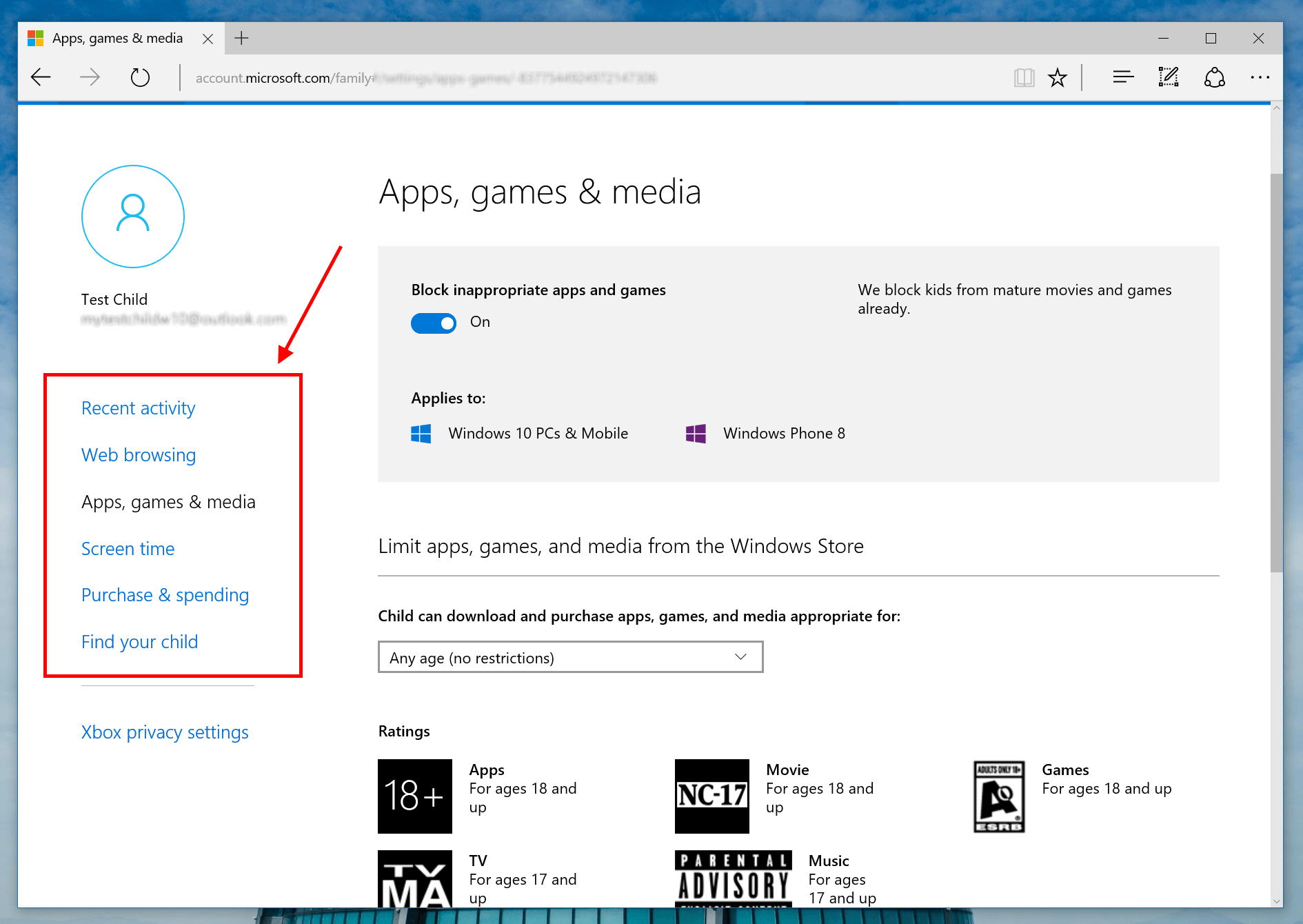Screen dimensions: 1303x924
Task: Refresh the page with the reload icon
Action: [x=140, y=77]
